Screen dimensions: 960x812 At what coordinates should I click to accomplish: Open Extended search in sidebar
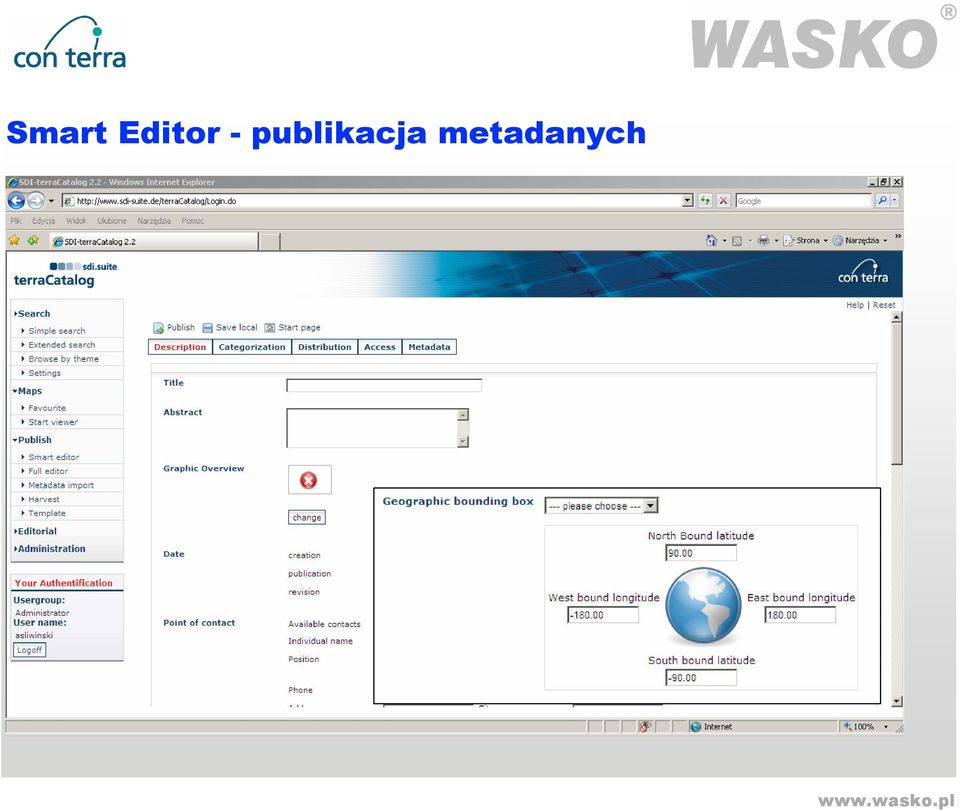(x=61, y=345)
